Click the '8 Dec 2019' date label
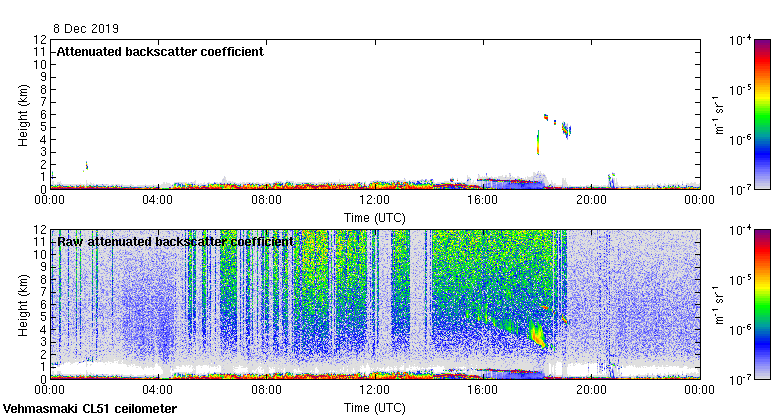Viewport: 780px width, 420px height. click(x=86, y=28)
